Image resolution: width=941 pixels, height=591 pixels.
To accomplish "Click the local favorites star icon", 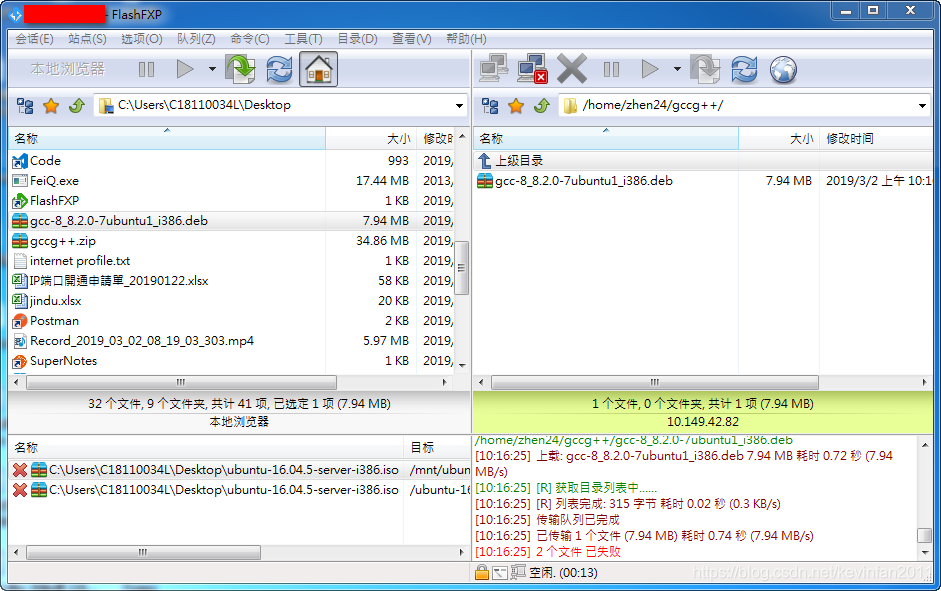I will click(x=51, y=106).
